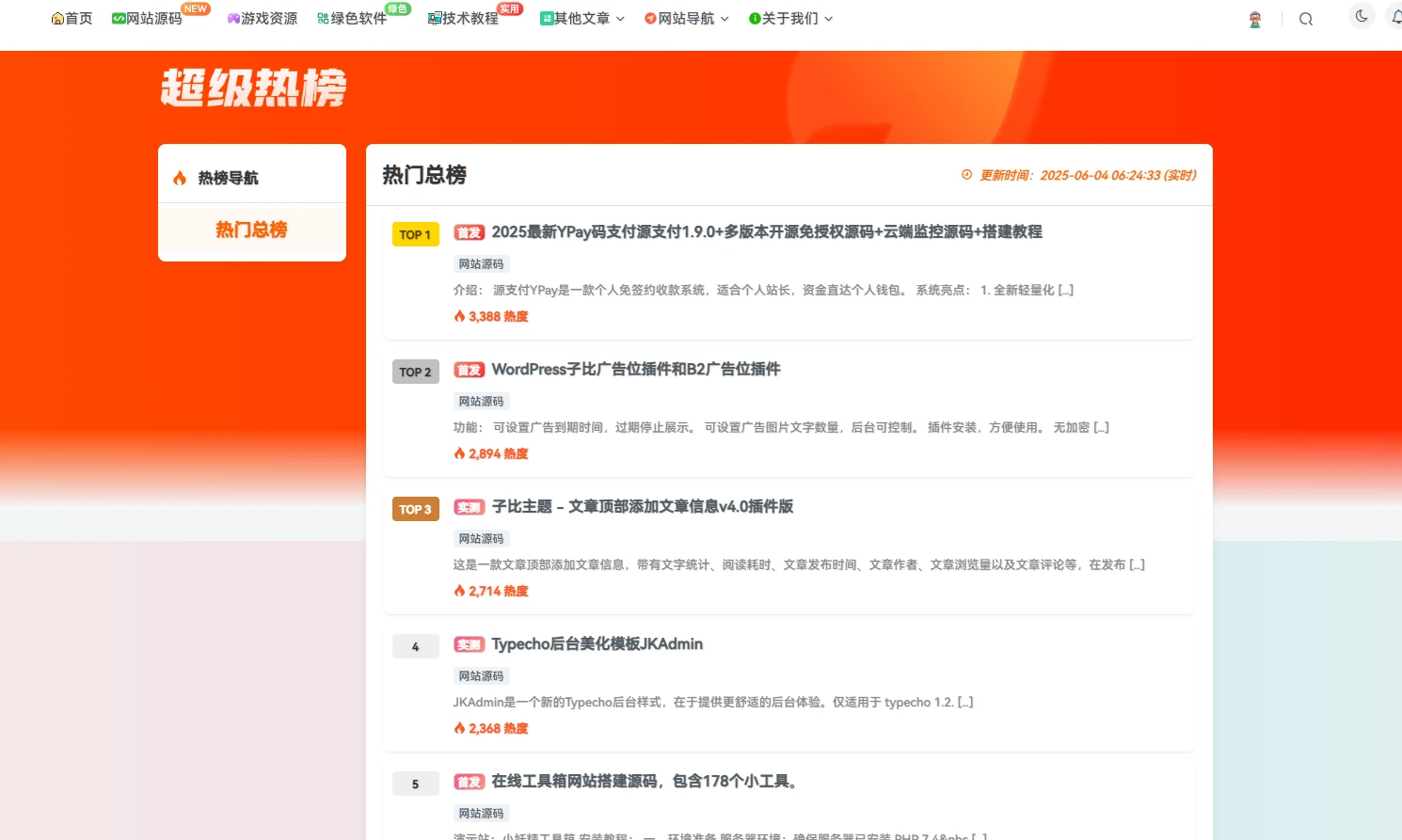Click the 热榜导航 sidebar heading
This screenshot has width=1402, height=840.
pyautogui.click(x=228, y=178)
